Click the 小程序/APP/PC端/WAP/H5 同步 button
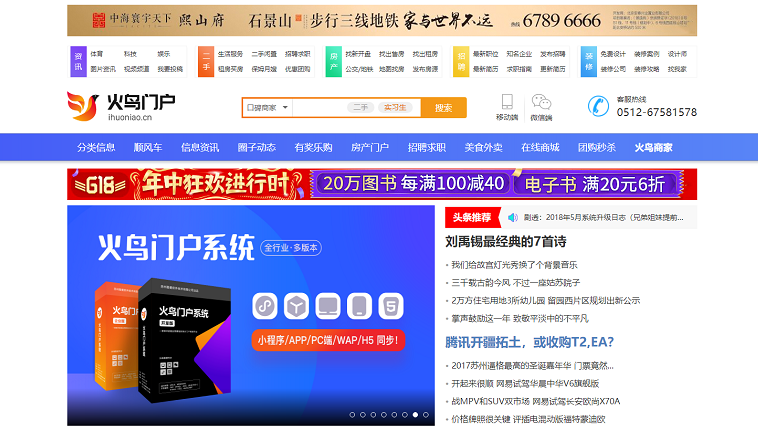This screenshot has width=758, height=433. tap(328, 340)
